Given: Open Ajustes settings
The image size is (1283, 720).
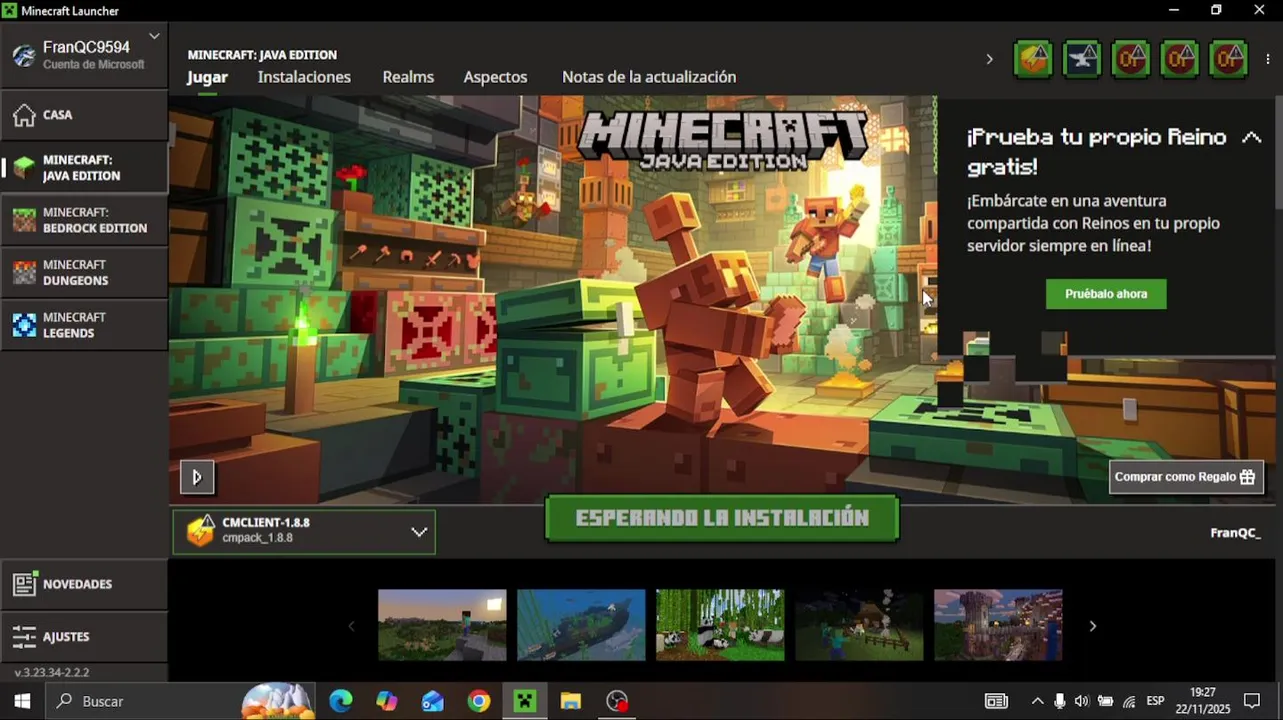Looking at the screenshot, I should click(84, 636).
